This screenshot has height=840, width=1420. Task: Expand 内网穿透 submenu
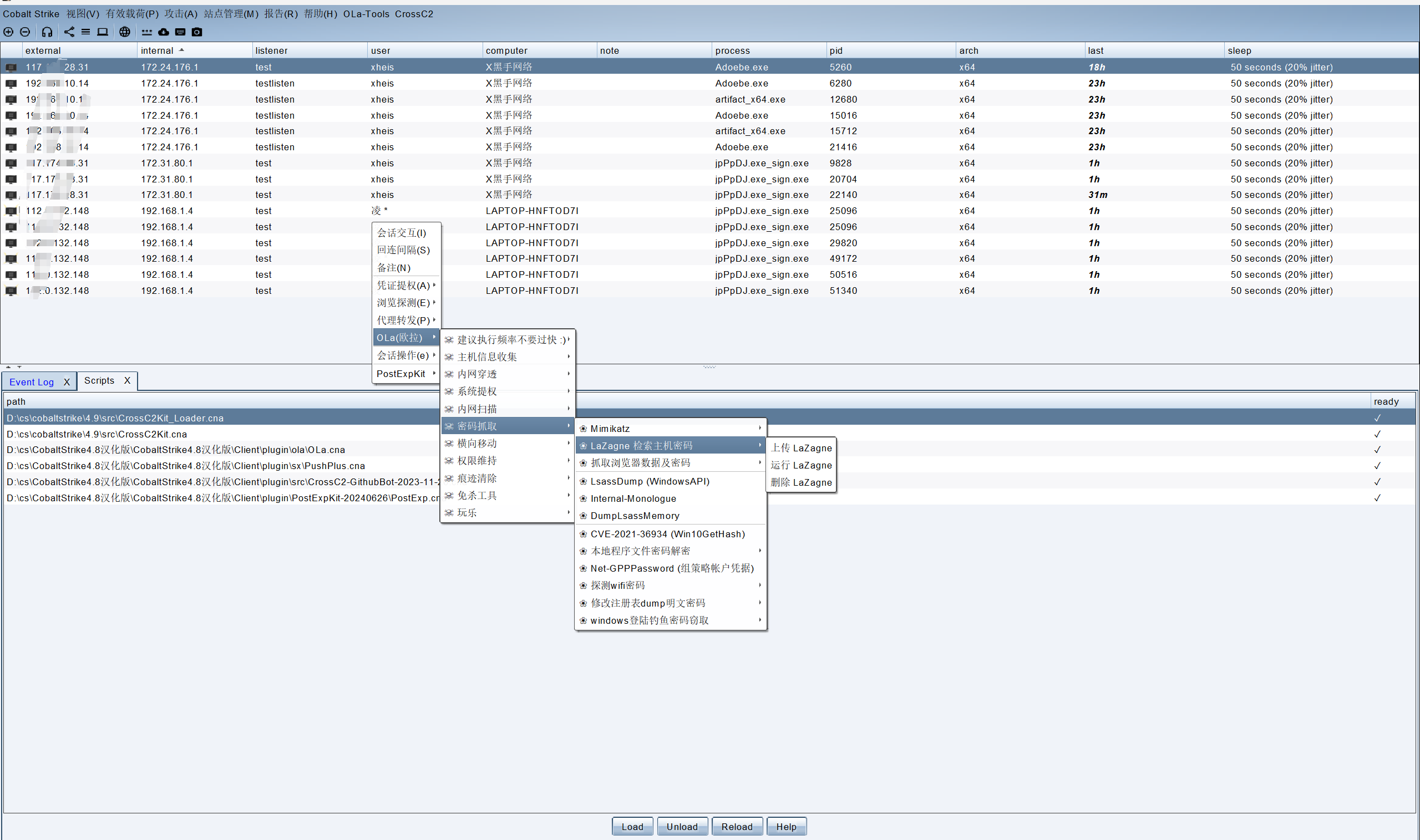tap(508, 374)
